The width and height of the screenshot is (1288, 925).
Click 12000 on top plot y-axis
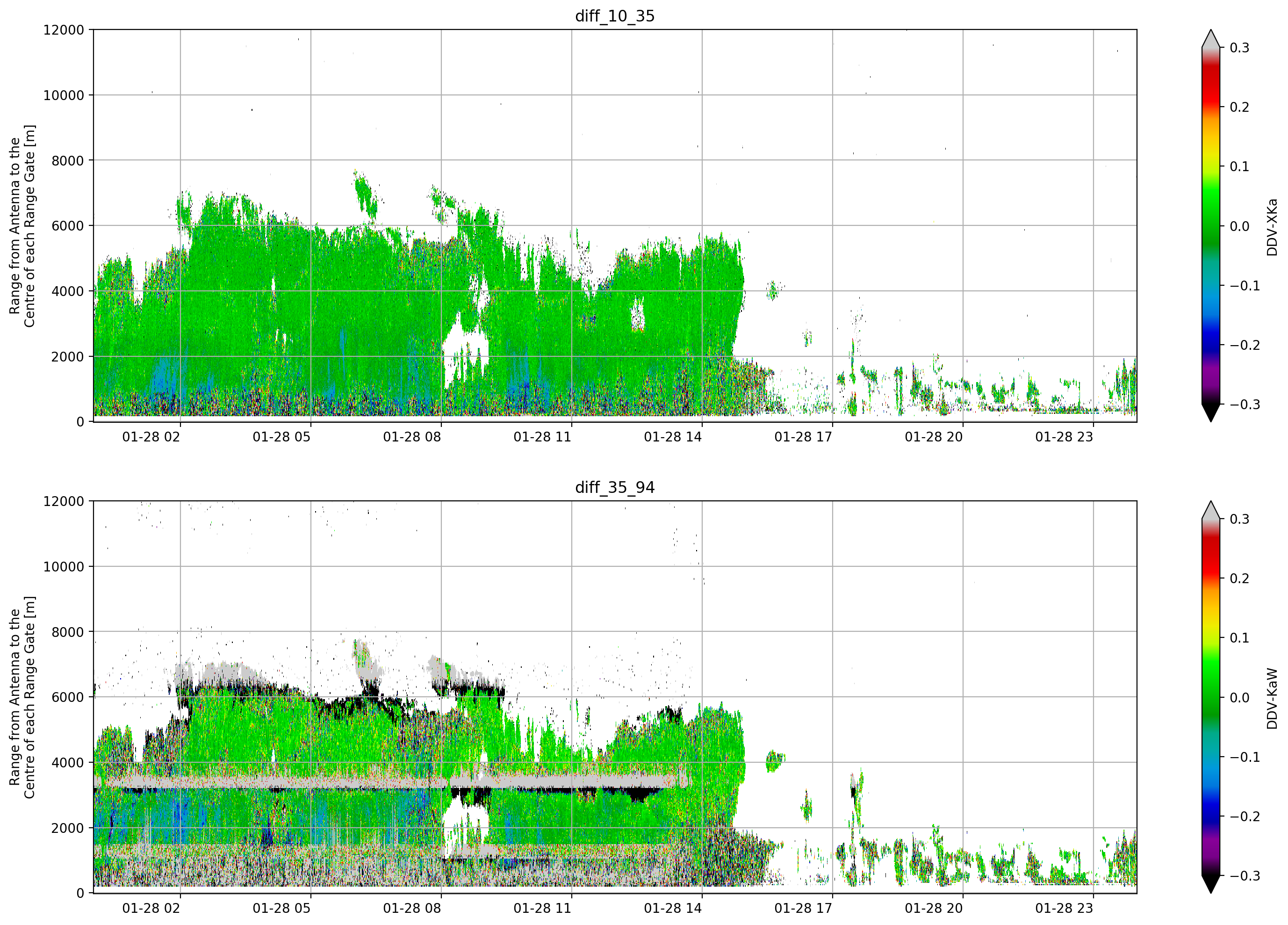[x=64, y=29]
